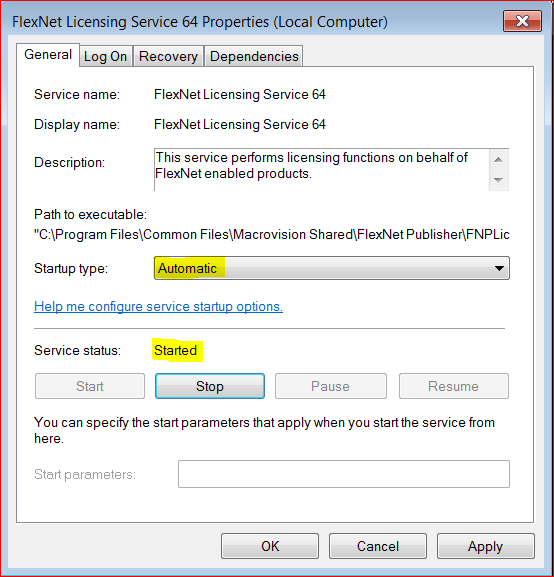Open the Startup type combo box showing Automatic
Image resolution: width=554 pixels, height=577 pixels.
tap(332, 268)
